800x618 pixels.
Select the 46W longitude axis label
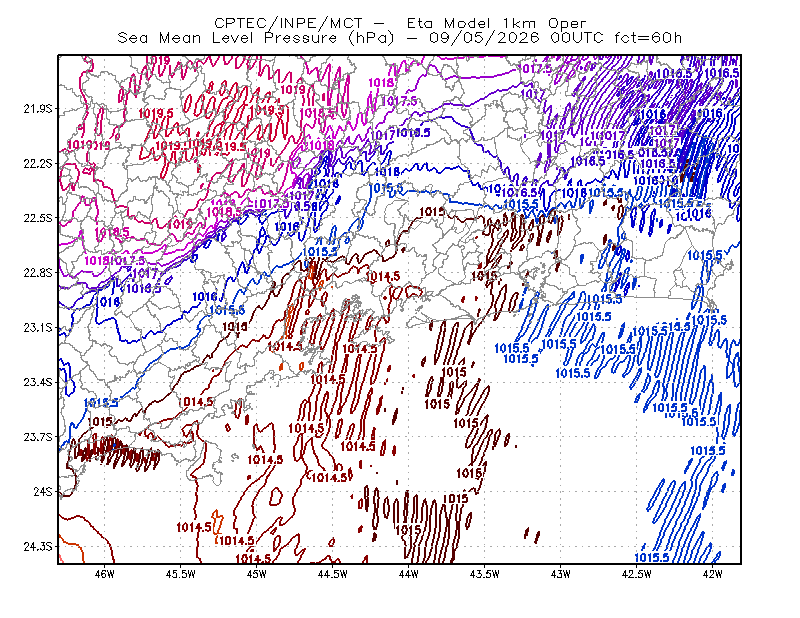pyautogui.click(x=105, y=574)
